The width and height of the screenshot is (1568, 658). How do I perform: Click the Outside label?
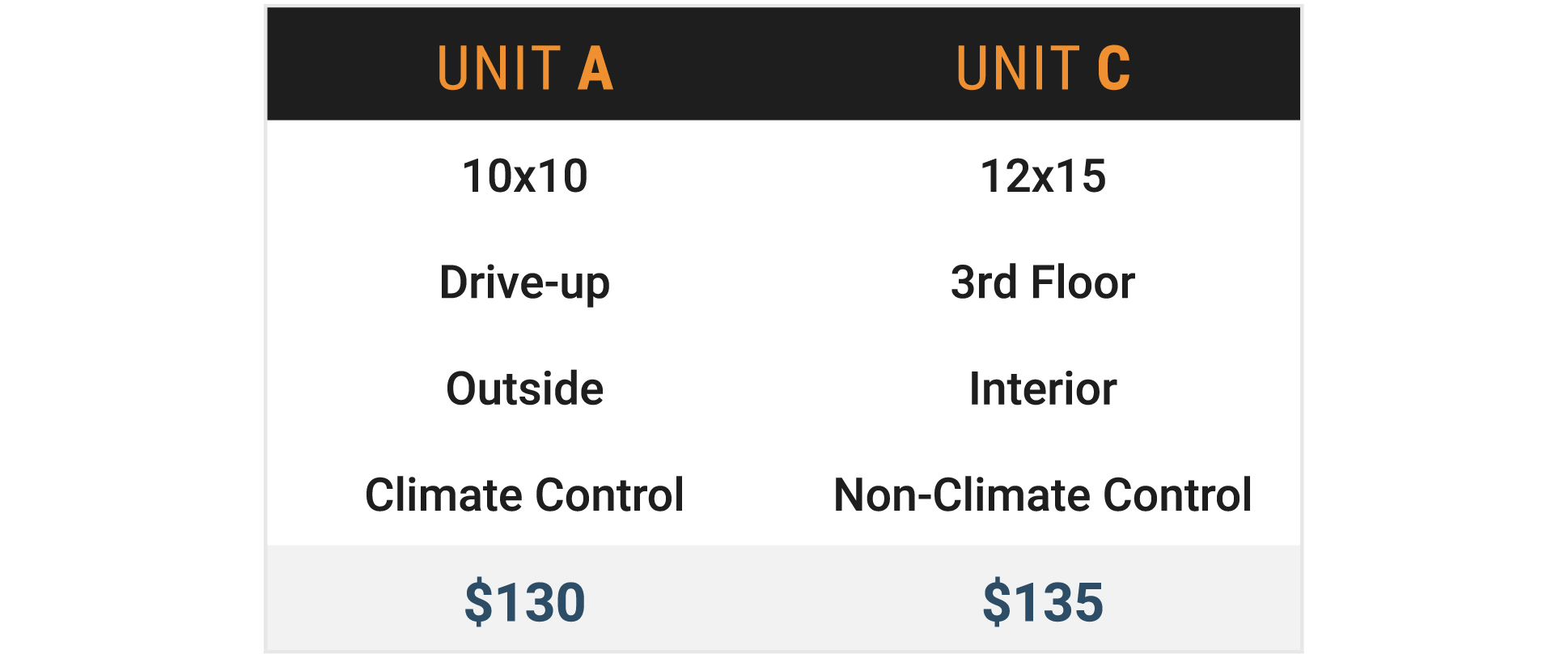pyautogui.click(x=525, y=388)
